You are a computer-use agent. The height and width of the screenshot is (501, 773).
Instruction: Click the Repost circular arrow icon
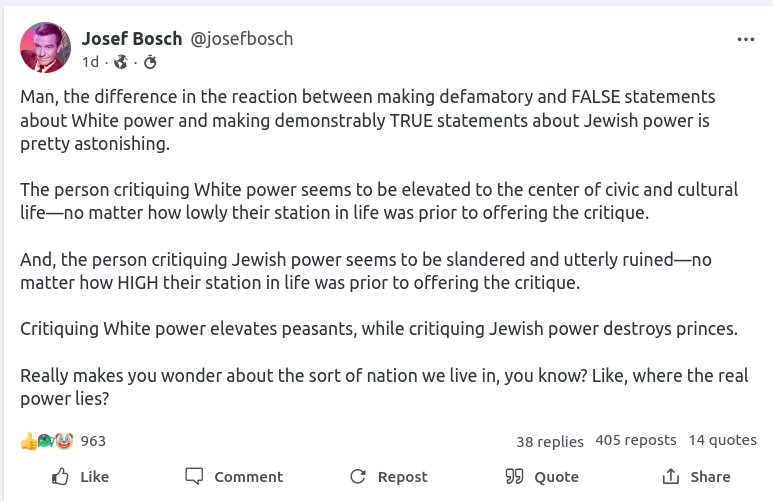click(358, 476)
